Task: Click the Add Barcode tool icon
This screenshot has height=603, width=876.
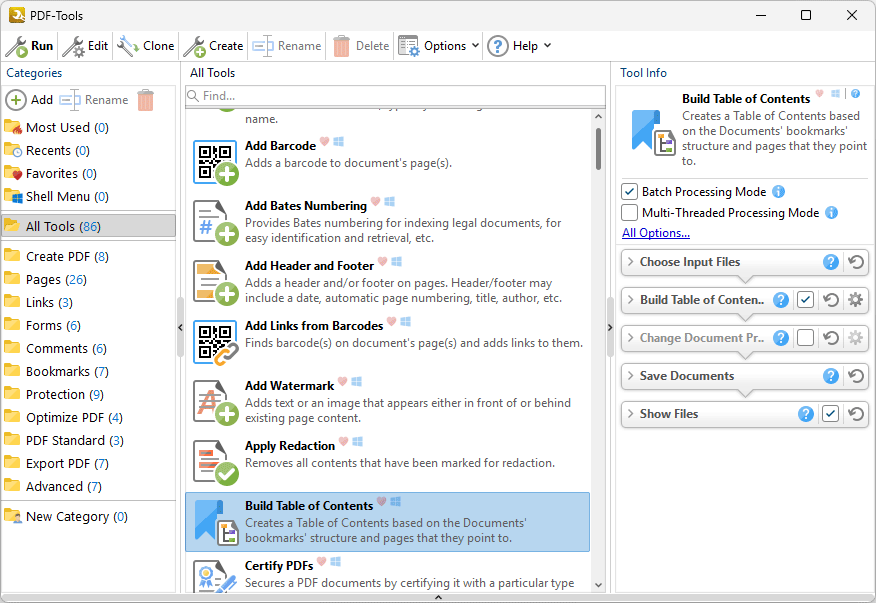Action: point(215,162)
